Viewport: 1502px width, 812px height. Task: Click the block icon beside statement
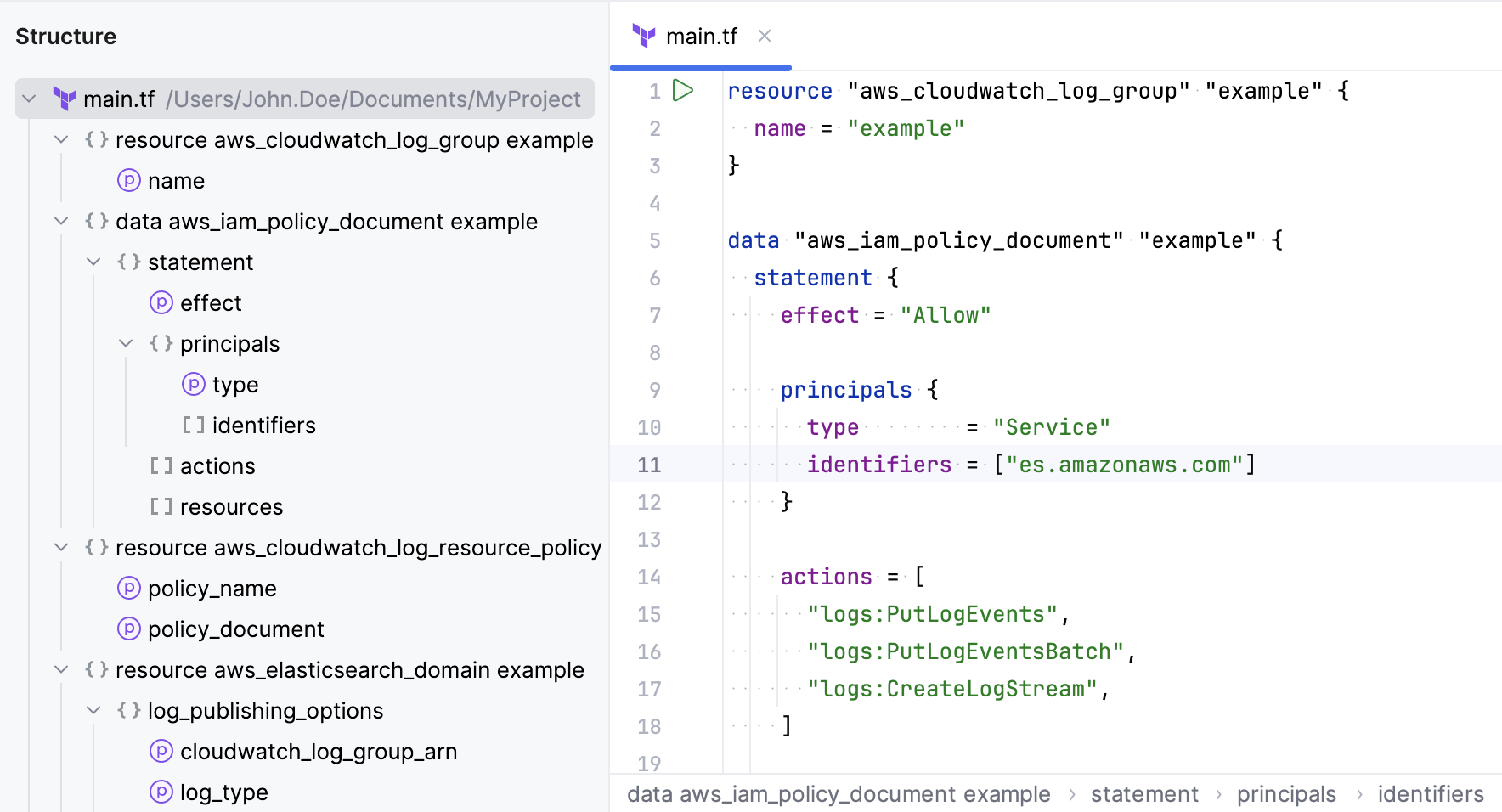[x=128, y=262]
